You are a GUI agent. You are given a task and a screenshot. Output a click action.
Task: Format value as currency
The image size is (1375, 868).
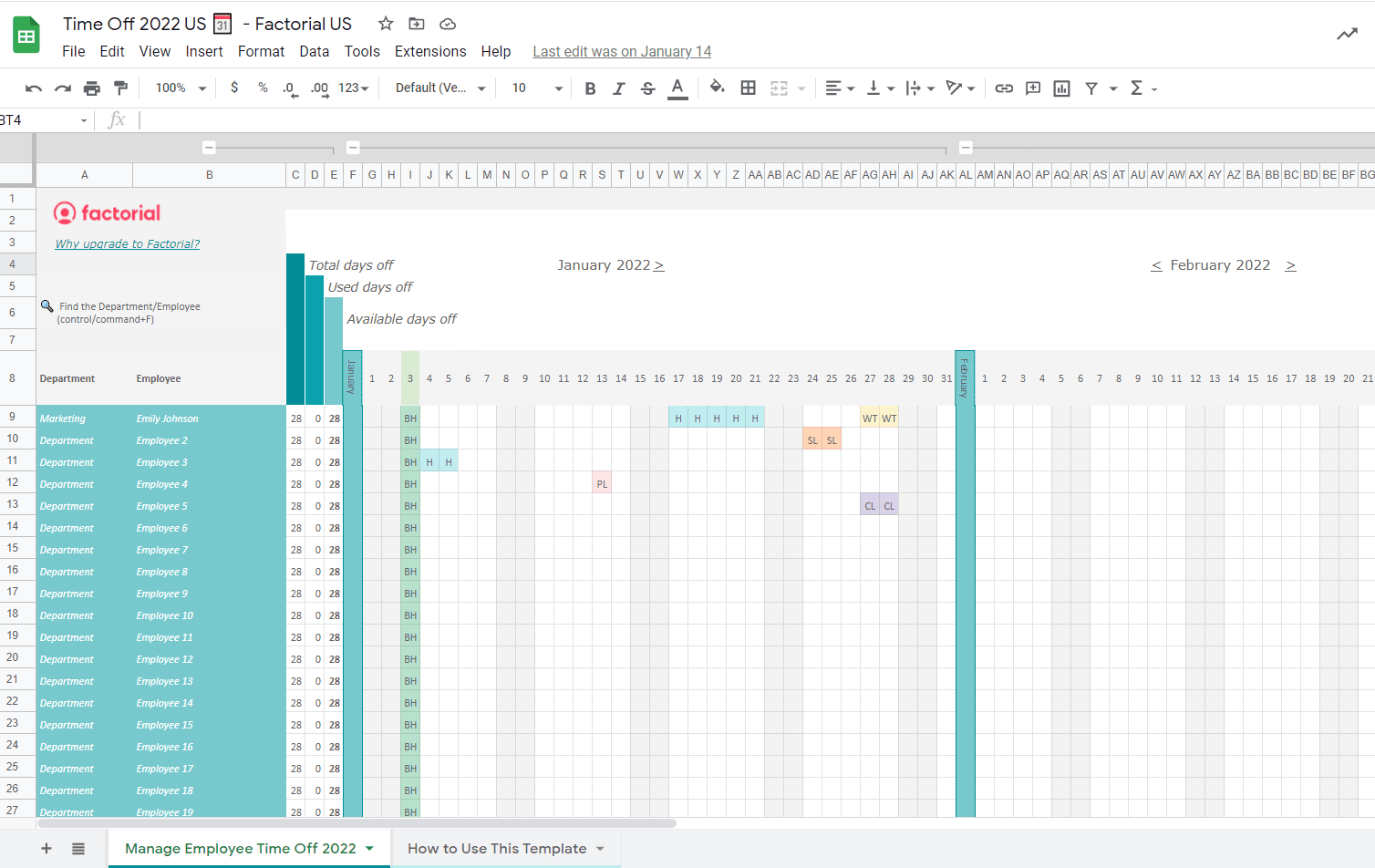click(x=233, y=88)
